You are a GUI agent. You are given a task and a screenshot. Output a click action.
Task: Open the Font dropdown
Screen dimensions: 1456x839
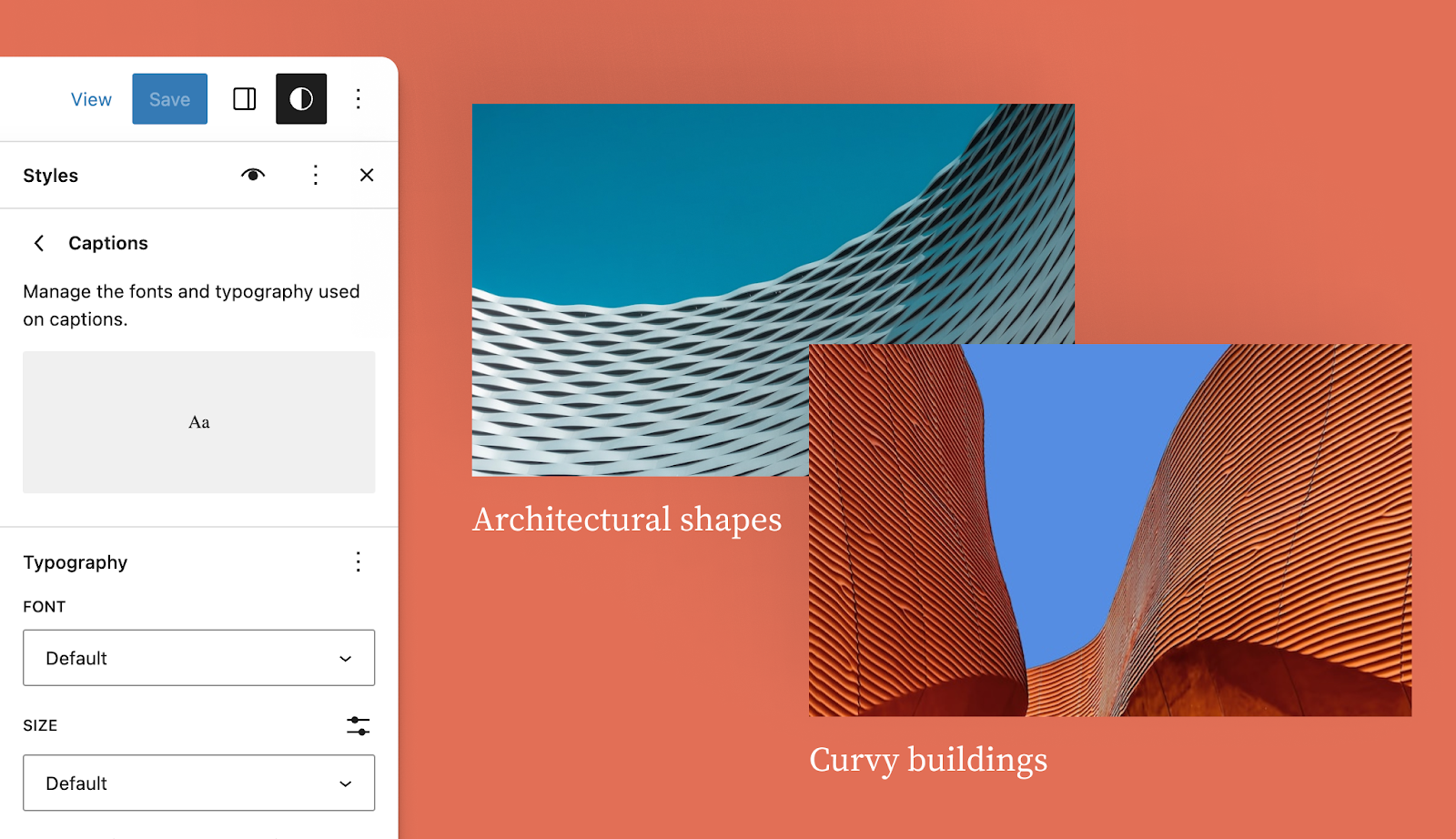pos(198,658)
